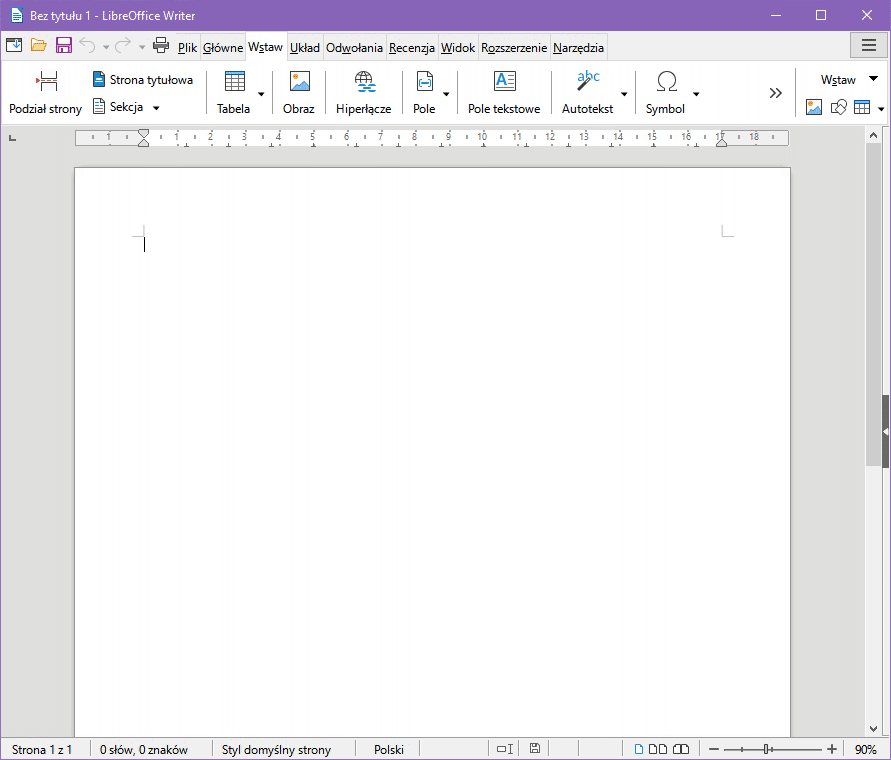Expand the Sekcja dropdown arrow
The height and width of the screenshot is (760, 891).
(156, 107)
